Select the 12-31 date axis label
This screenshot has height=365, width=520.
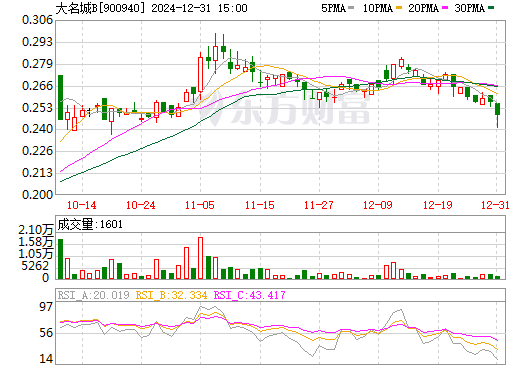495,205
